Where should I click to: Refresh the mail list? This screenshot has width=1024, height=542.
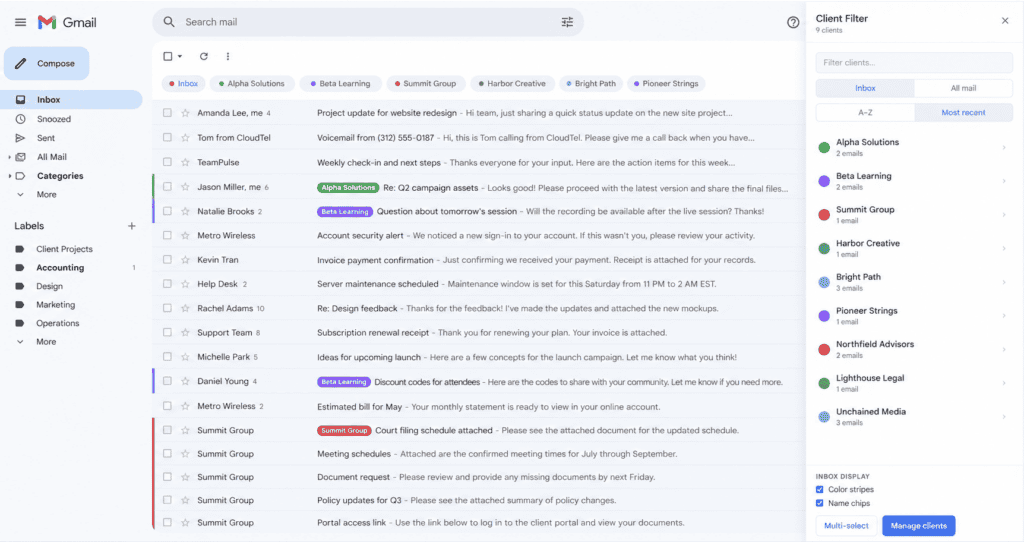point(204,57)
